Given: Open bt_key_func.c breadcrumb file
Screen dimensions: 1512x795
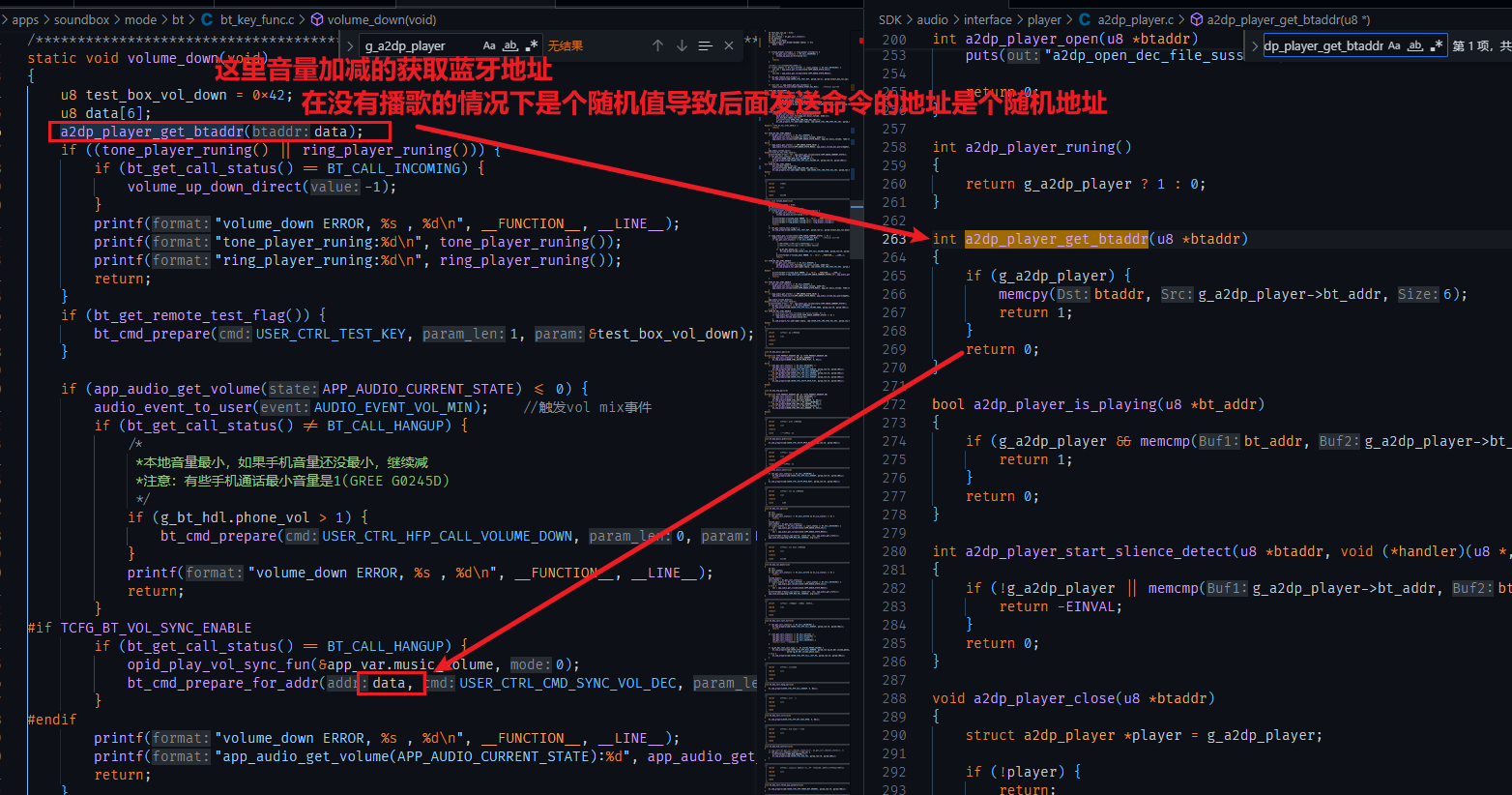Looking at the screenshot, I should tap(257, 19).
